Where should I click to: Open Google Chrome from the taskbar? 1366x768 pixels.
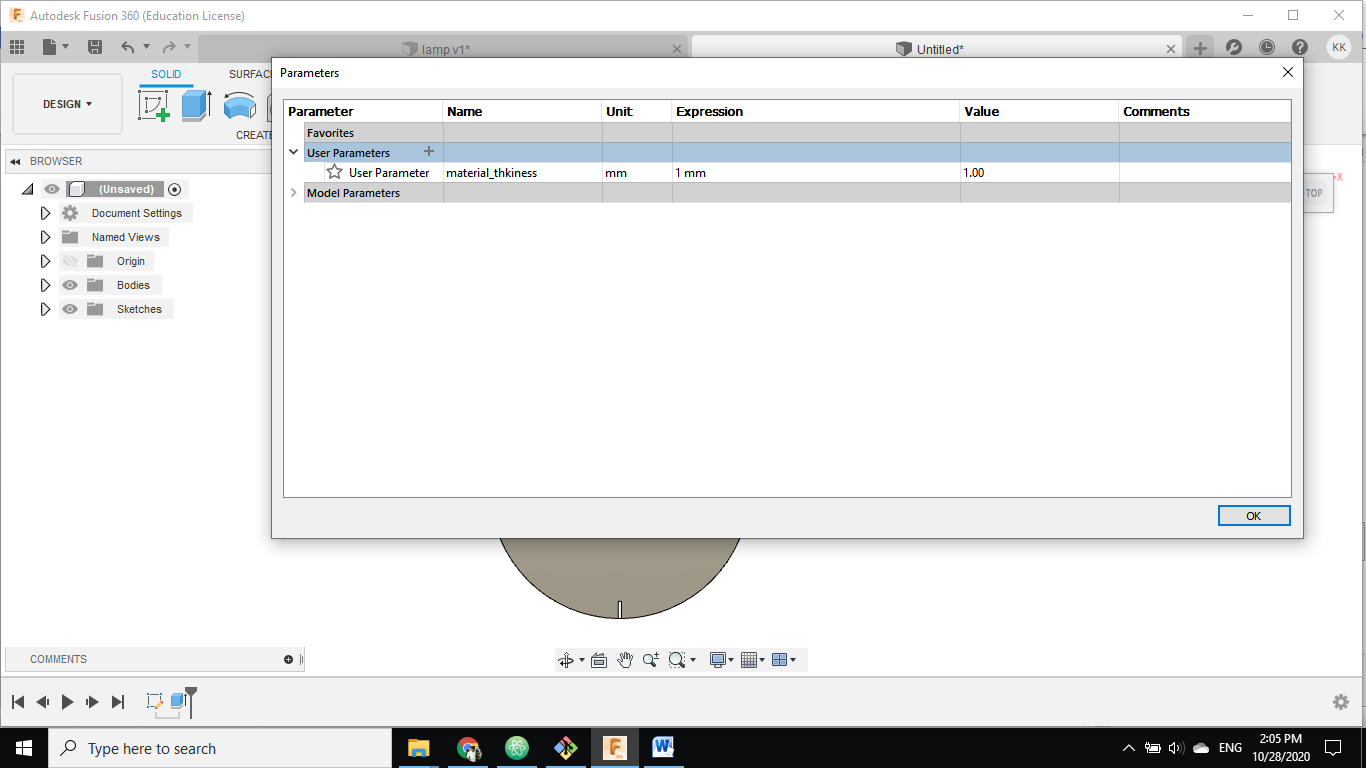coord(468,748)
